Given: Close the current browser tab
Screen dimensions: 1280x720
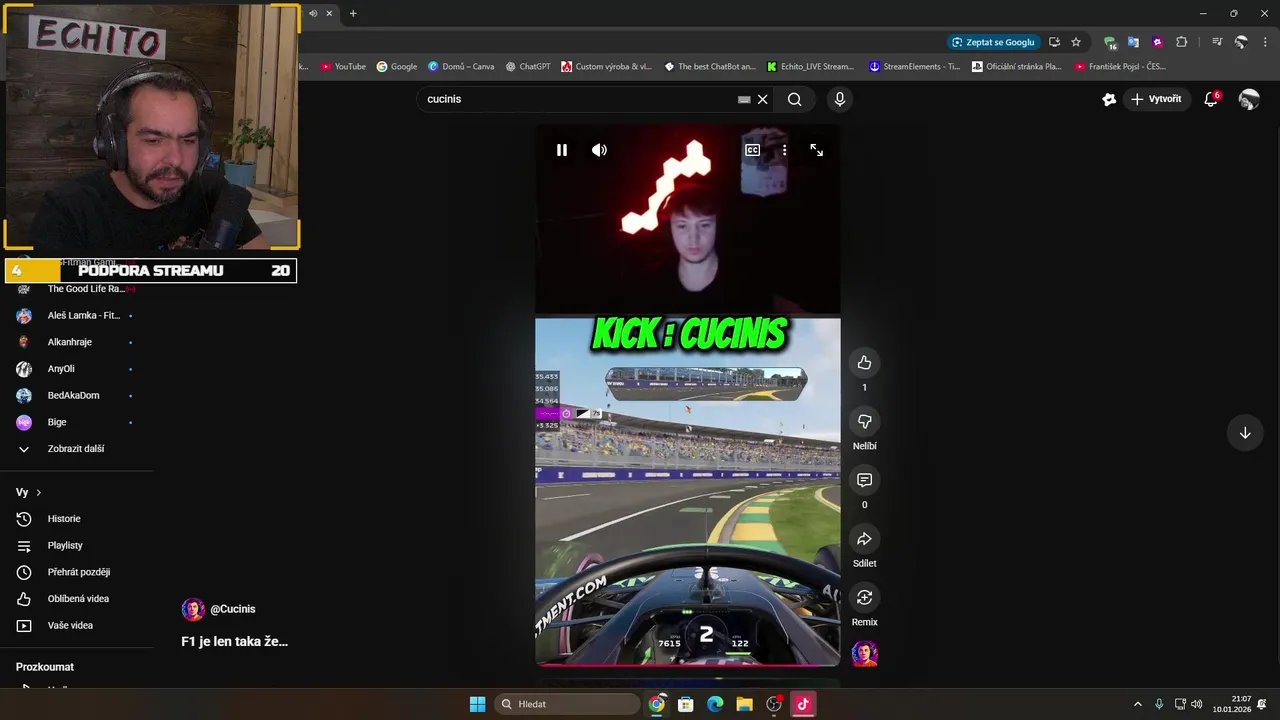Looking at the screenshot, I should [x=329, y=13].
